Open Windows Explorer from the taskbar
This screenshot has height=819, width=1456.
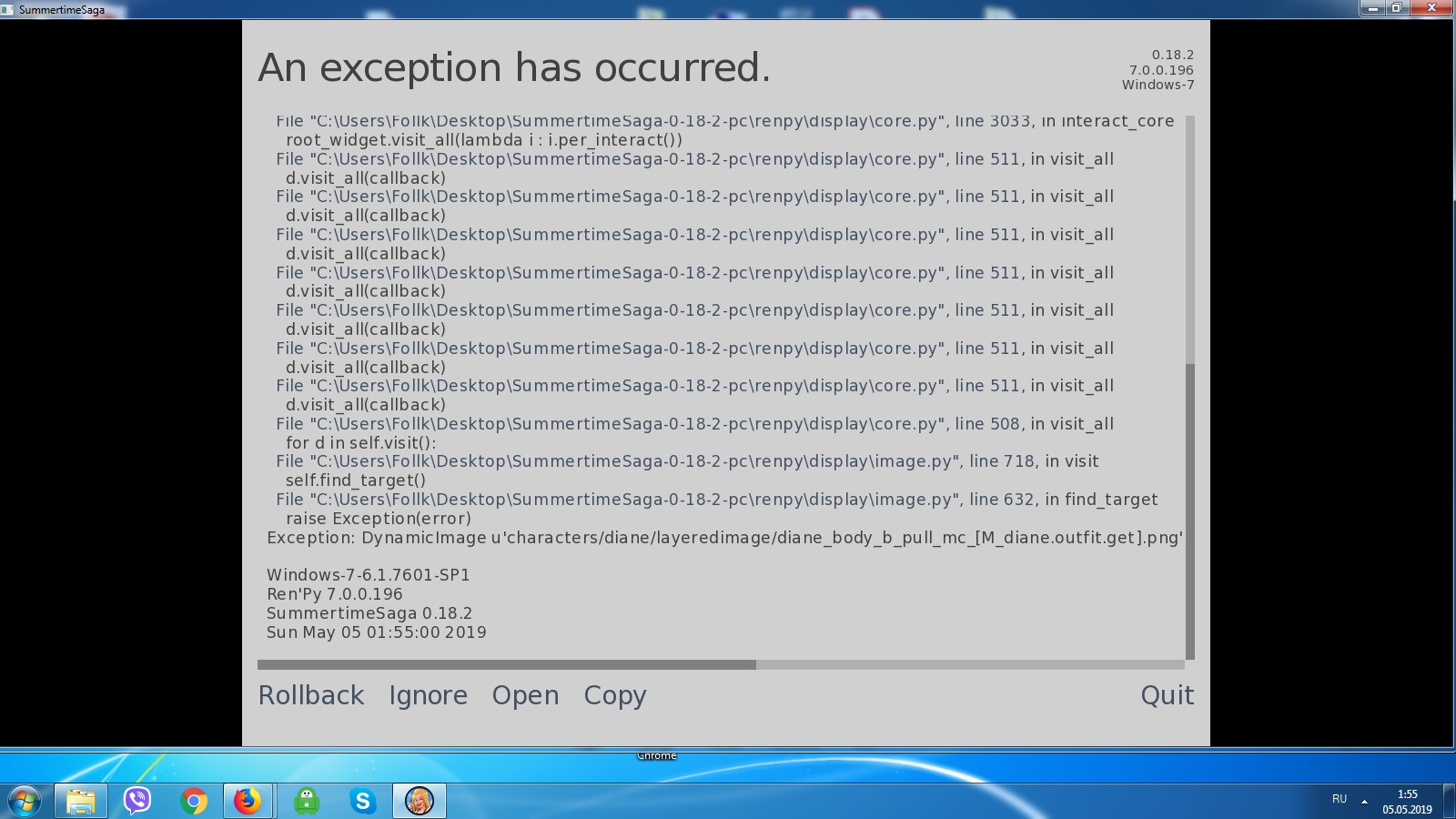[x=81, y=801]
